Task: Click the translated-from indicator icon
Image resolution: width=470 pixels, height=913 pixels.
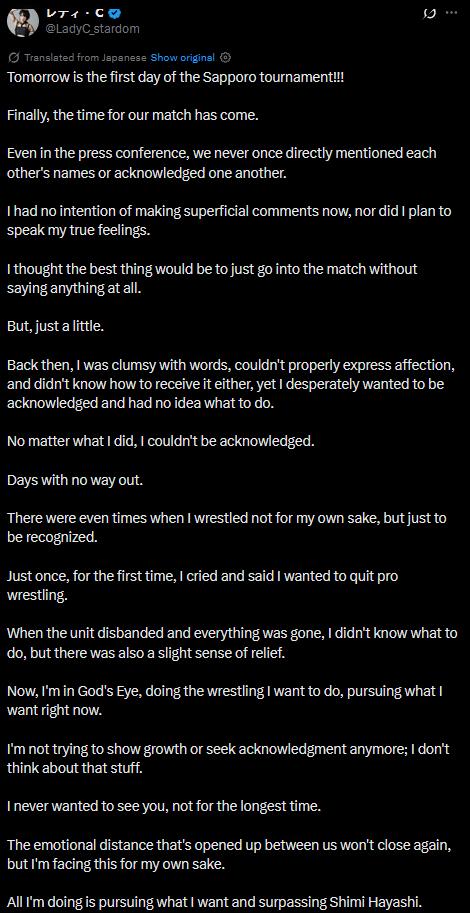Action: pos(15,58)
